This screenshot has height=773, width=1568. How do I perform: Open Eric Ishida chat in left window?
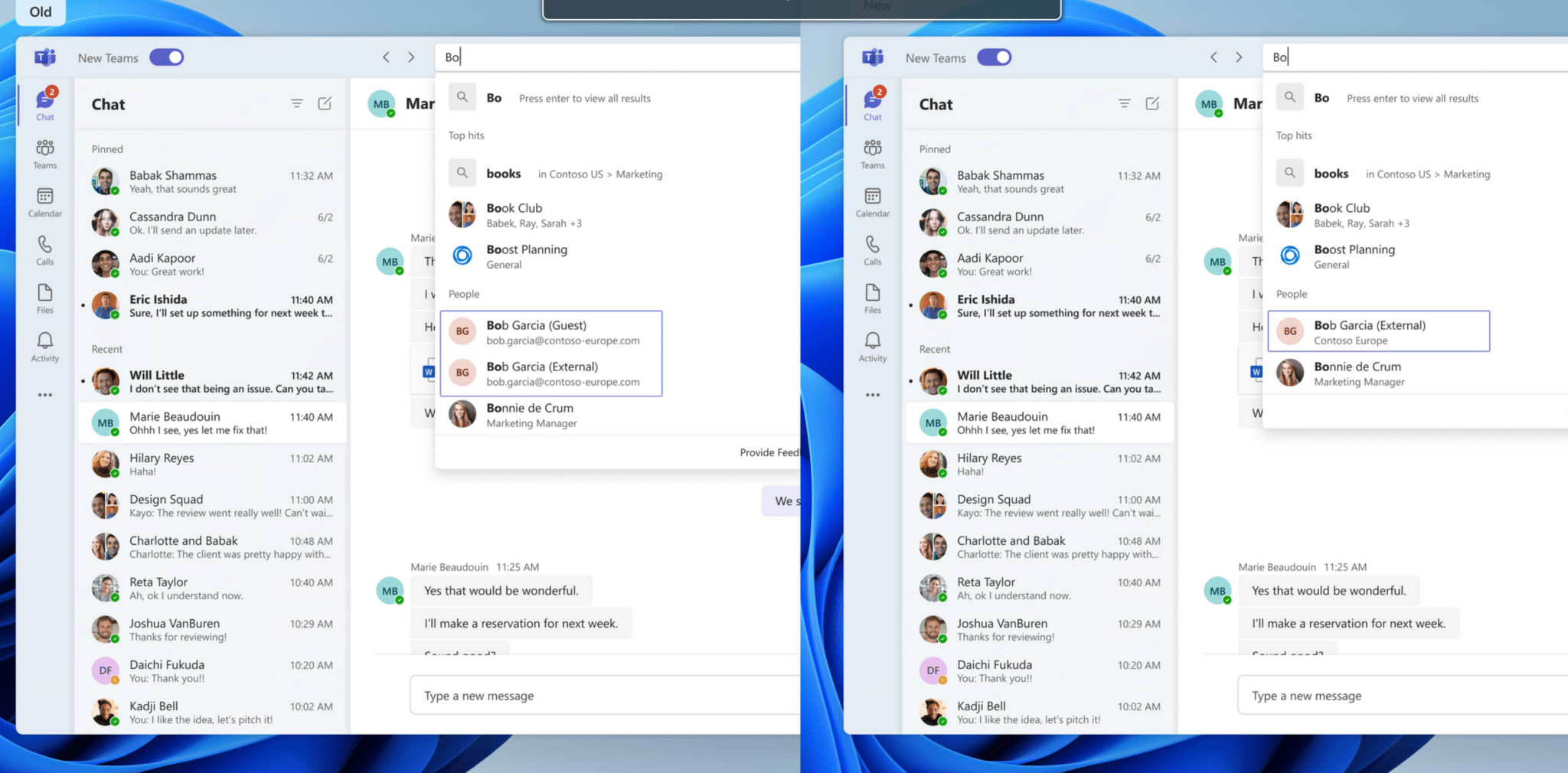[x=212, y=305]
